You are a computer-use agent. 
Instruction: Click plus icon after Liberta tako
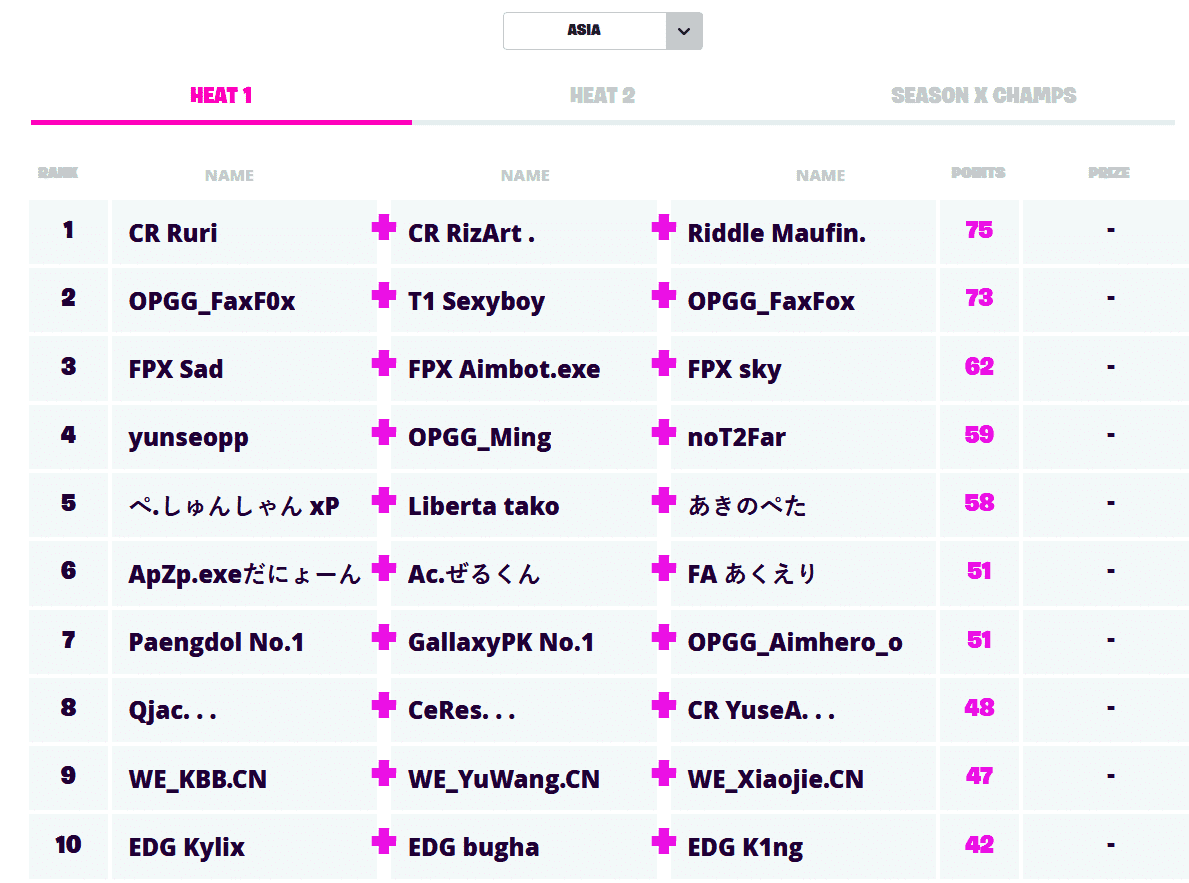(663, 500)
